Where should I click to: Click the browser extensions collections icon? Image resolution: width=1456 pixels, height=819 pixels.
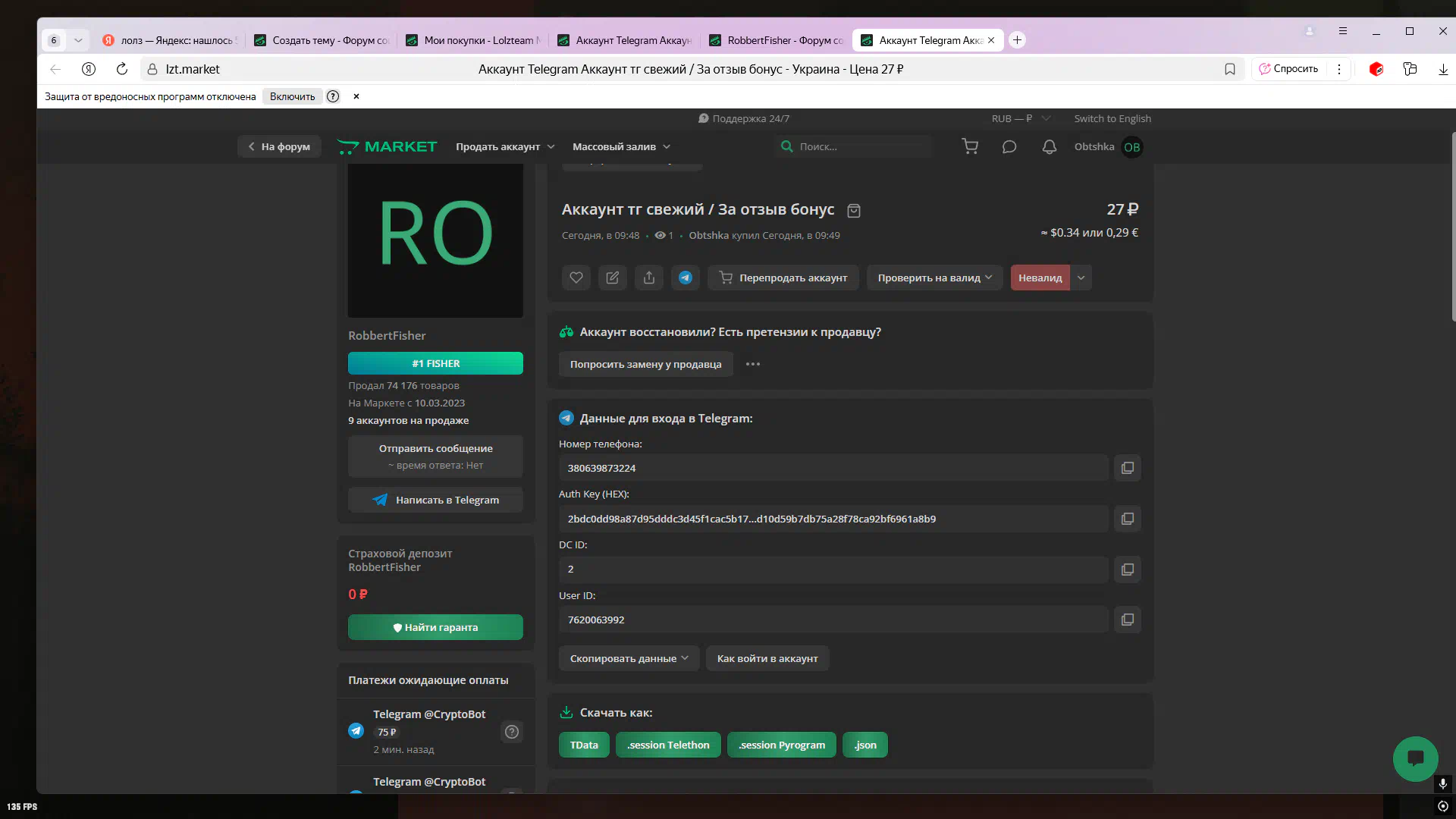pos(1410,69)
